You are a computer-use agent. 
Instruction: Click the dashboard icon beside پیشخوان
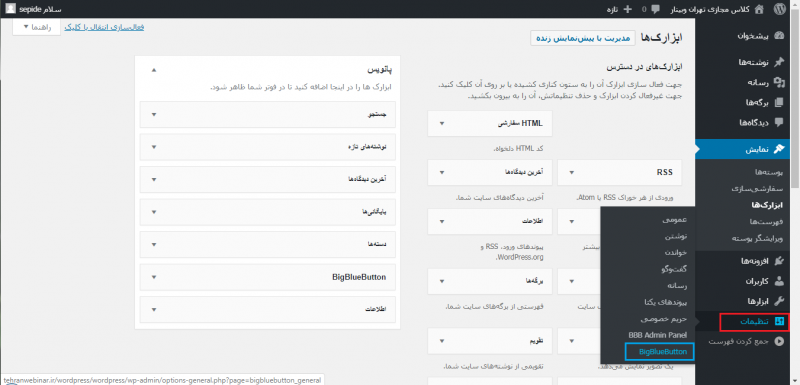779,36
